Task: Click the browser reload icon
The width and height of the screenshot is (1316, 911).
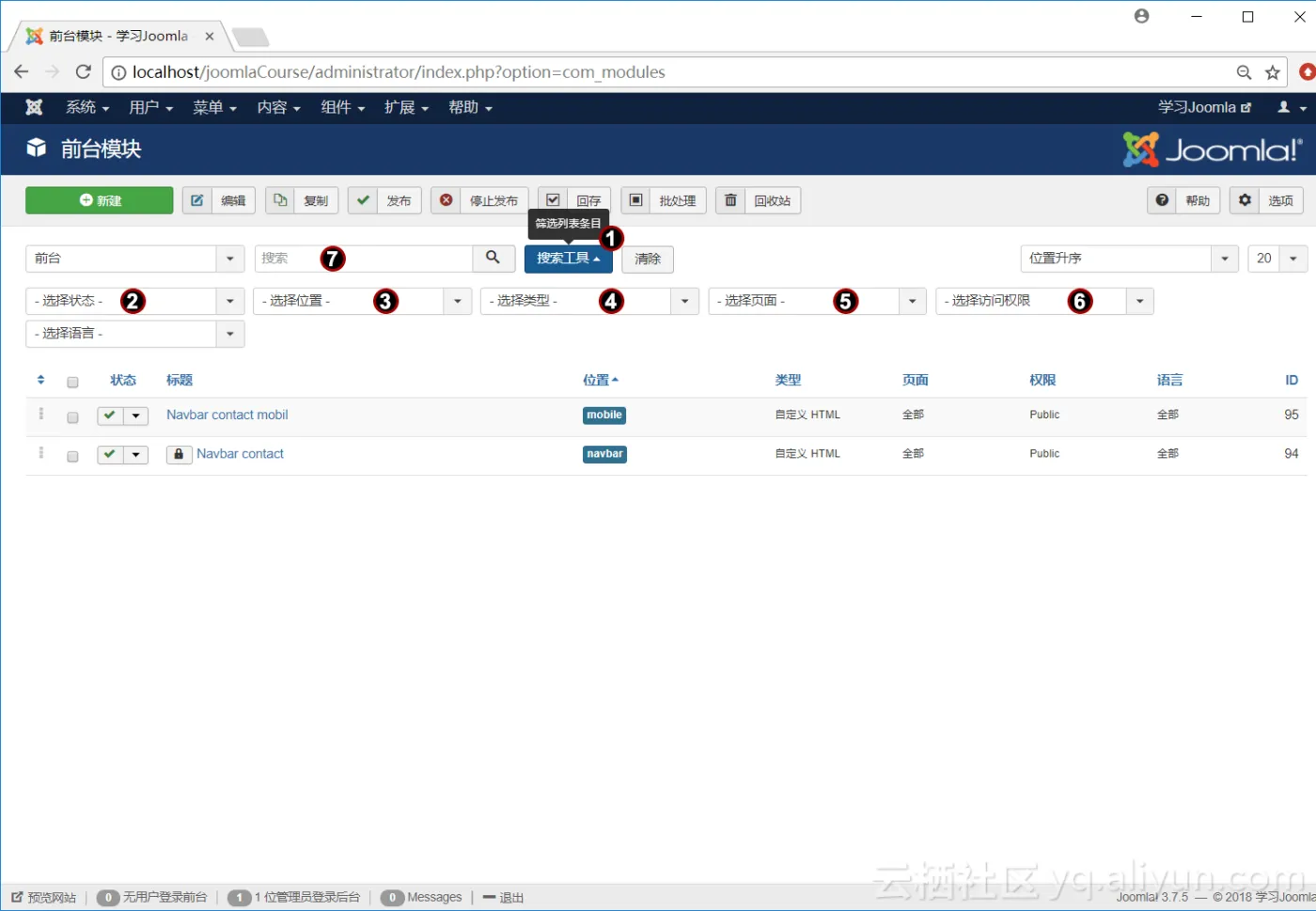Action: coord(84,72)
